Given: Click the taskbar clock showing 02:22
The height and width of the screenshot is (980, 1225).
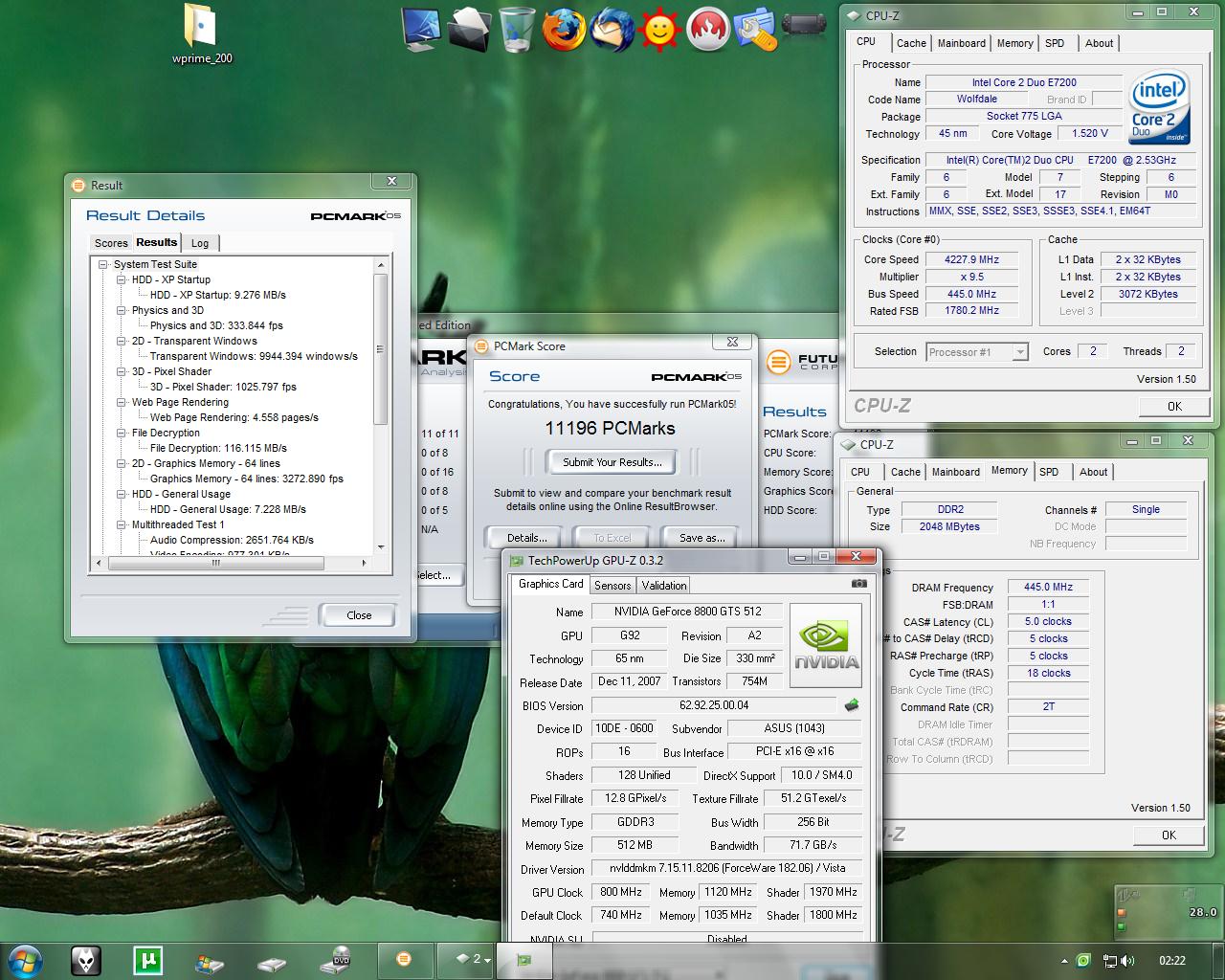Looking at the screenshot, I should (x=1171, y=960).
